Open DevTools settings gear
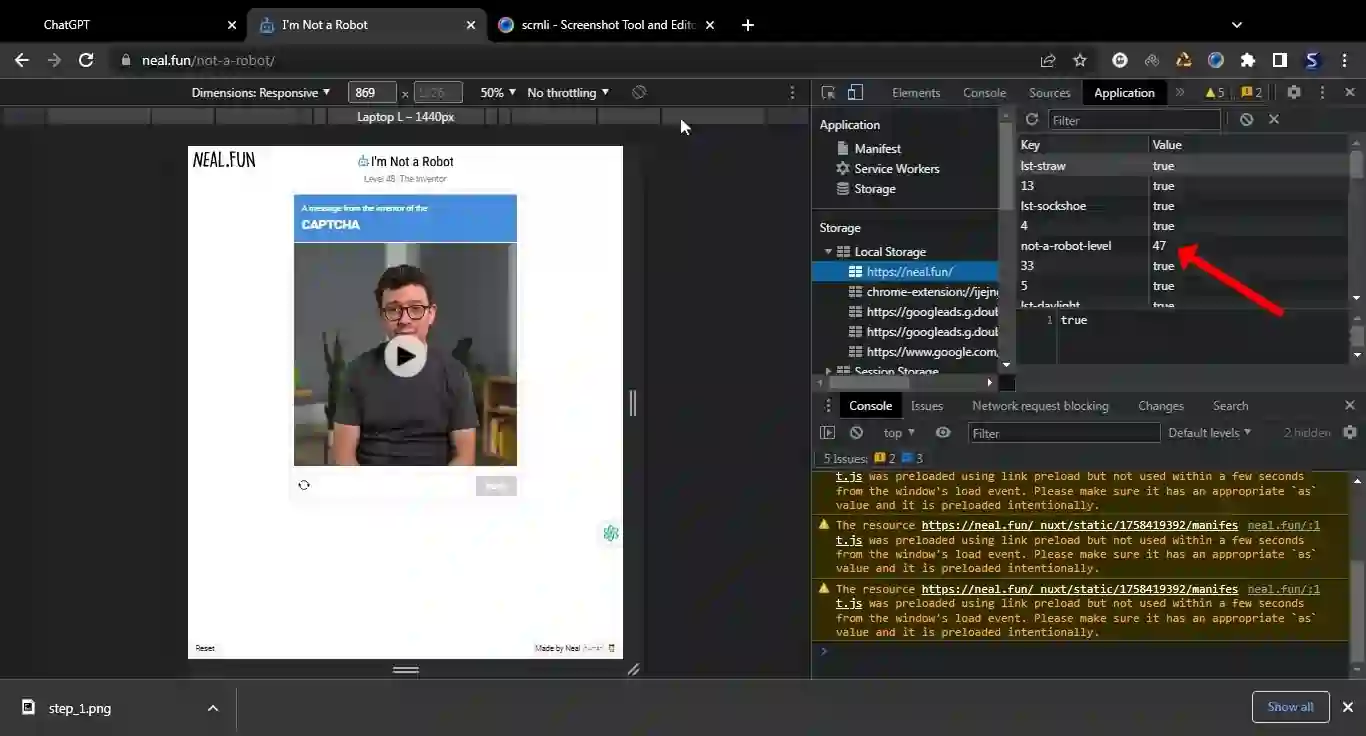Image resolution: width=1366 pixels, height=736 pixels. (x=1294, y=92)
